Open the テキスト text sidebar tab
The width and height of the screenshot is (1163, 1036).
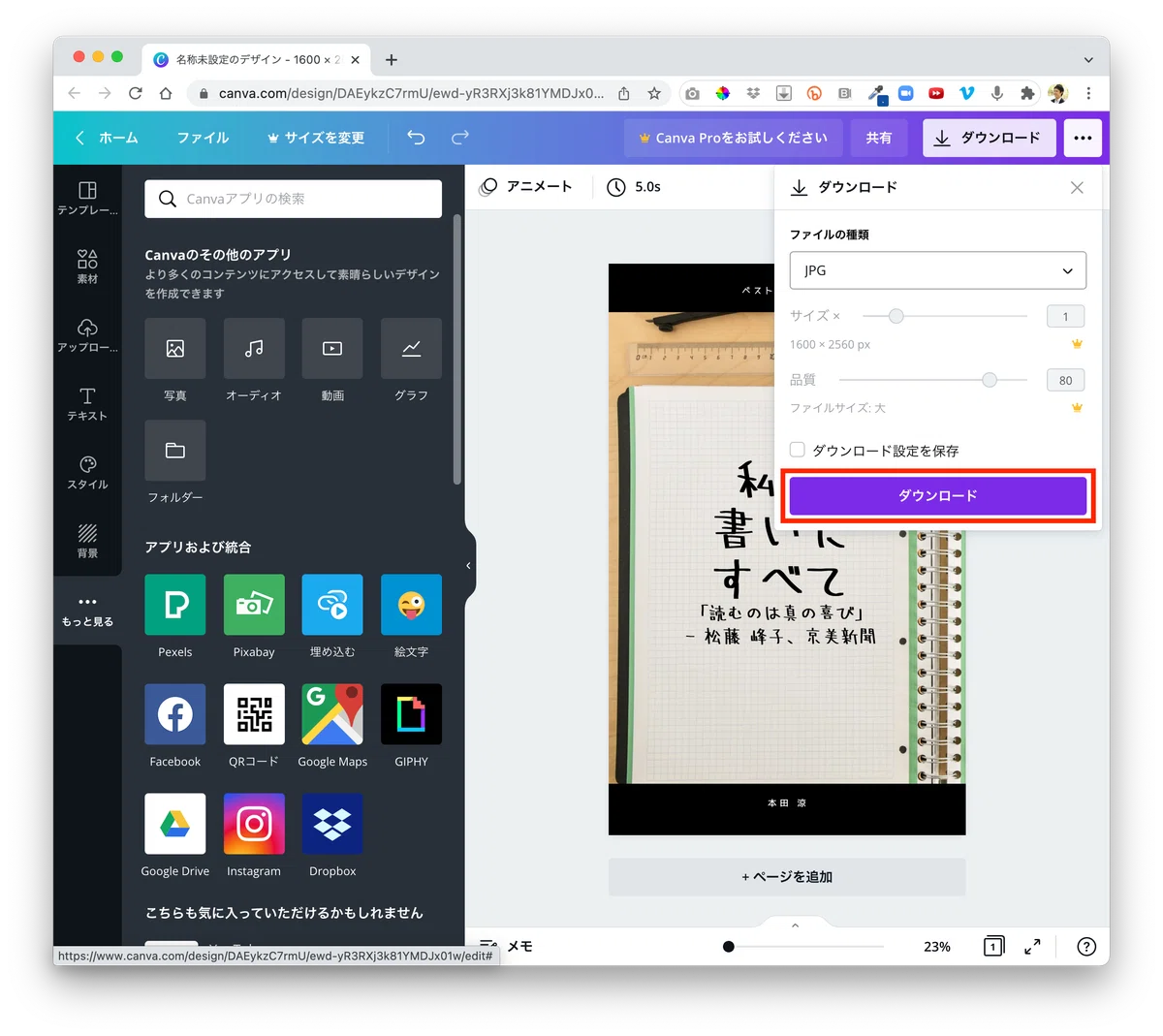(87, 403)
